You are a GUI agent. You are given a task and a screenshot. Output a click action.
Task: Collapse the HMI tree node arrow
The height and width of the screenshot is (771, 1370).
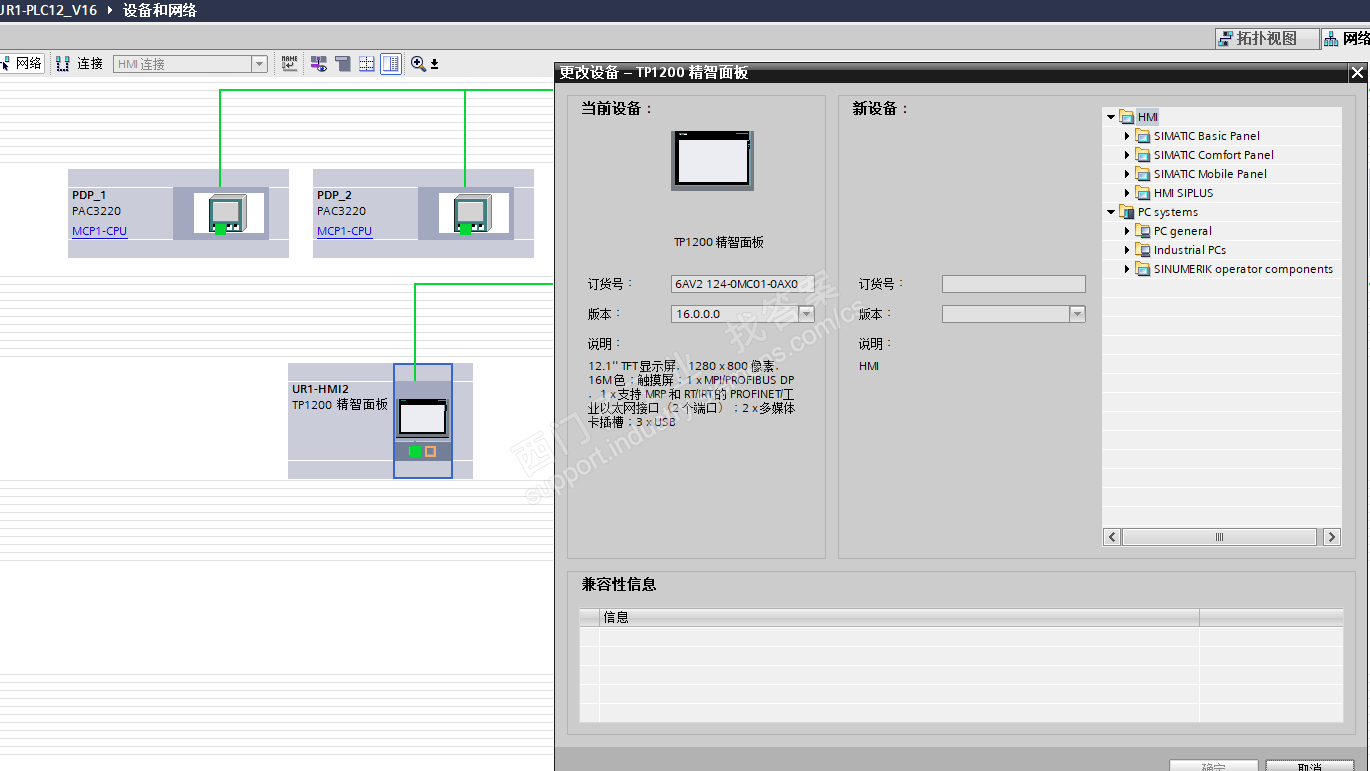[x=1111, y=117]
